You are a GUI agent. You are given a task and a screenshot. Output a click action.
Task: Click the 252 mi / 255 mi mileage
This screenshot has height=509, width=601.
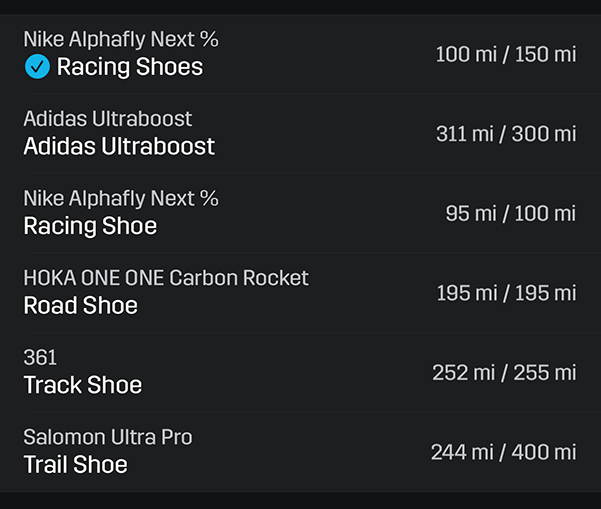(504, 373)
